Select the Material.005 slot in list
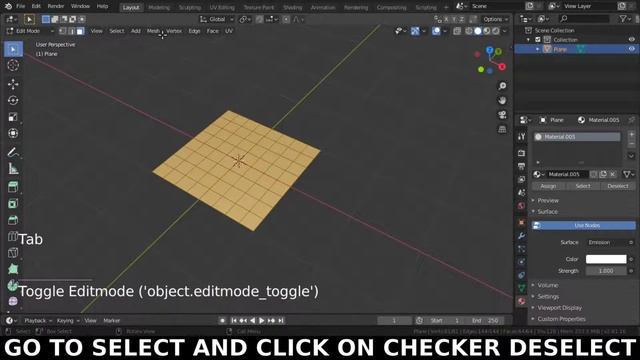Viewport: 640px width, 360px height. tap(577, 137)
